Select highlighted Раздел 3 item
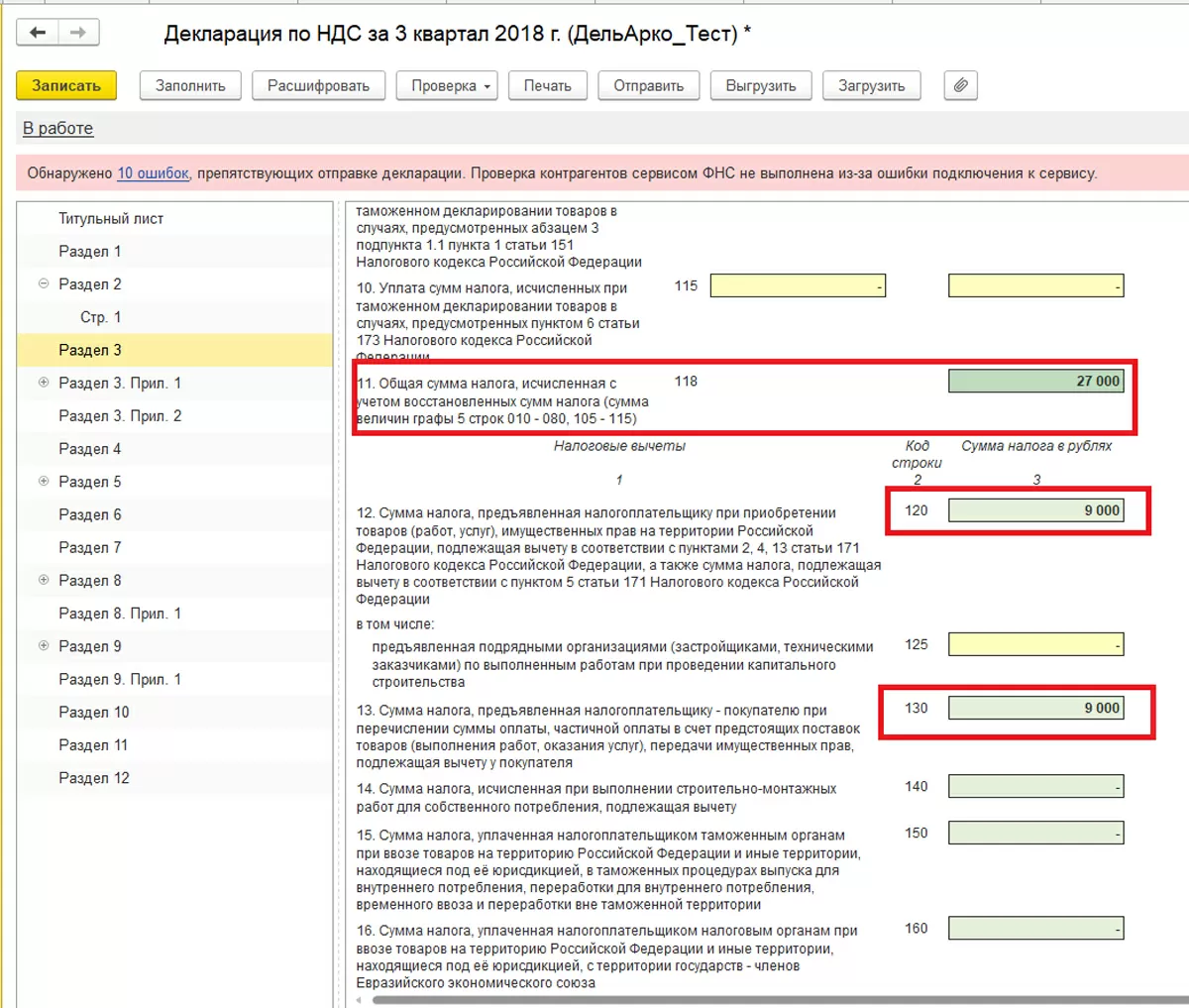Viewport: 1189px width, 1008px height. click(x=174, y=350)
